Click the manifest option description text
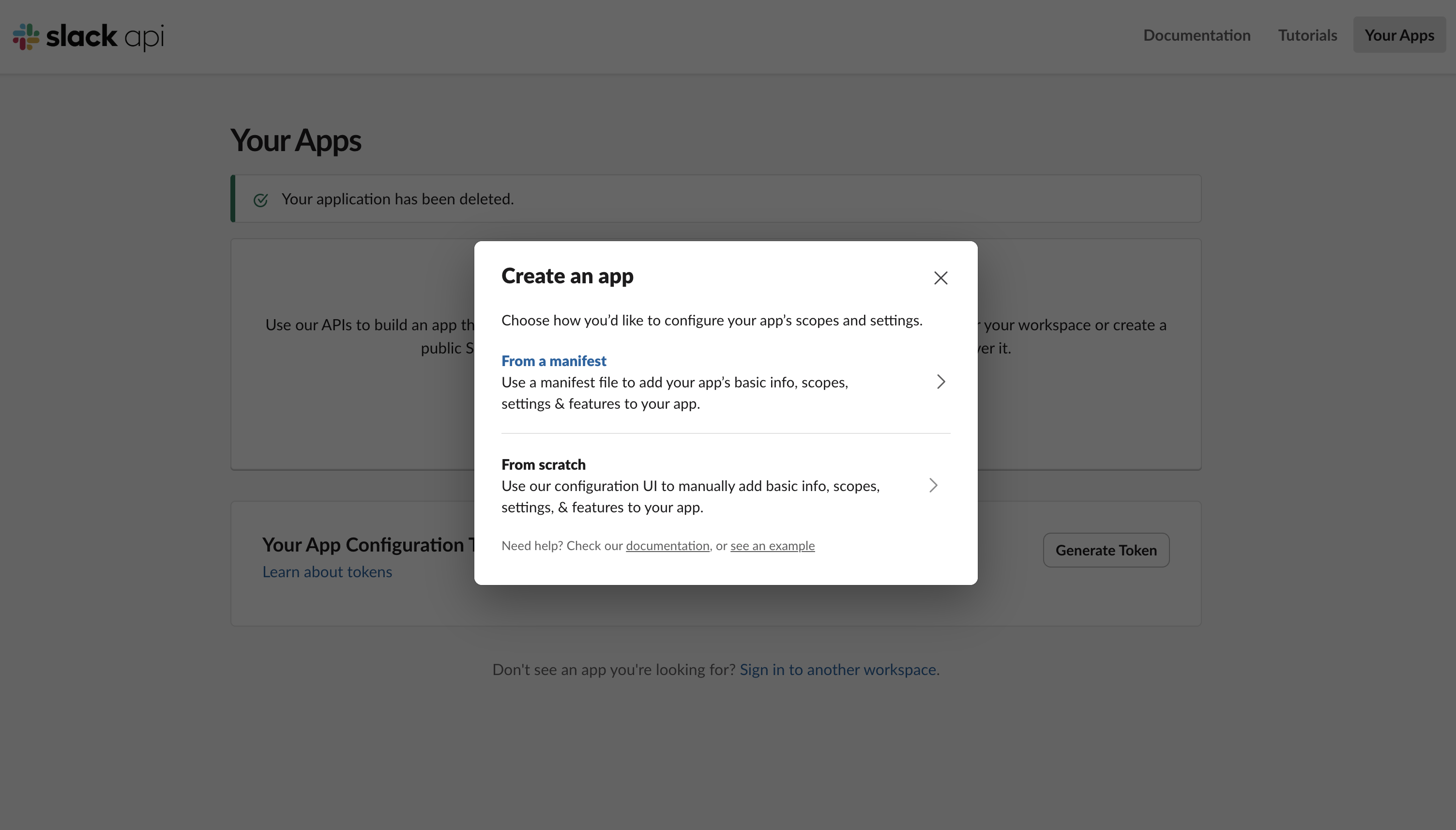 674,393
